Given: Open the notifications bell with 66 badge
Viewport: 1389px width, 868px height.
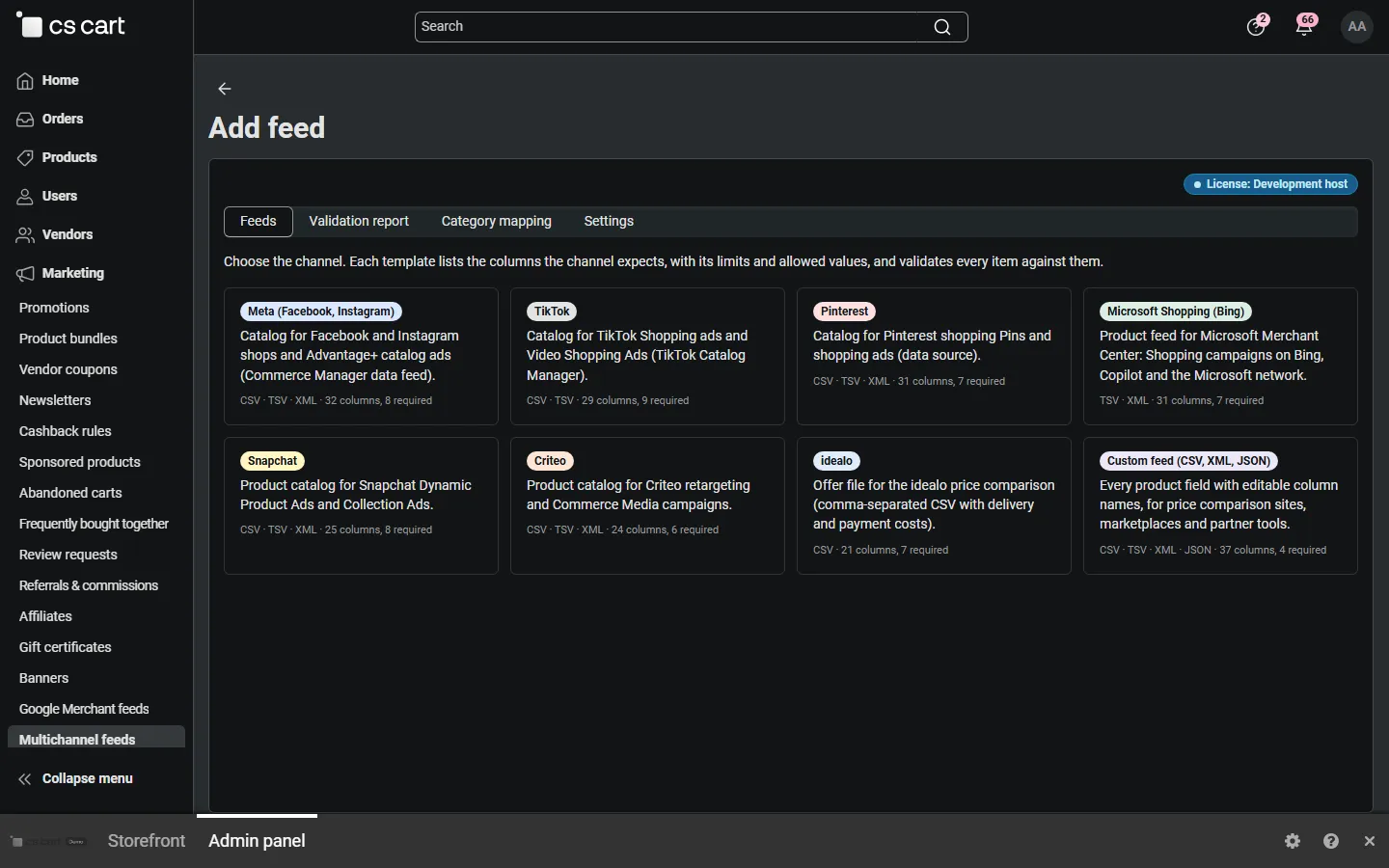Looking at the screenshot, I should 1305,25.
